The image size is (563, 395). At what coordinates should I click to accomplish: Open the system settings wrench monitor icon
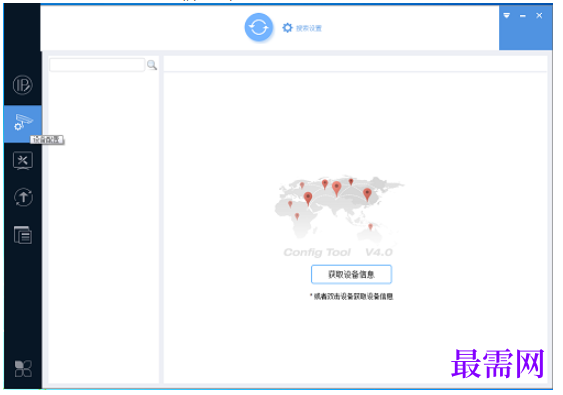tap(23, 161)
